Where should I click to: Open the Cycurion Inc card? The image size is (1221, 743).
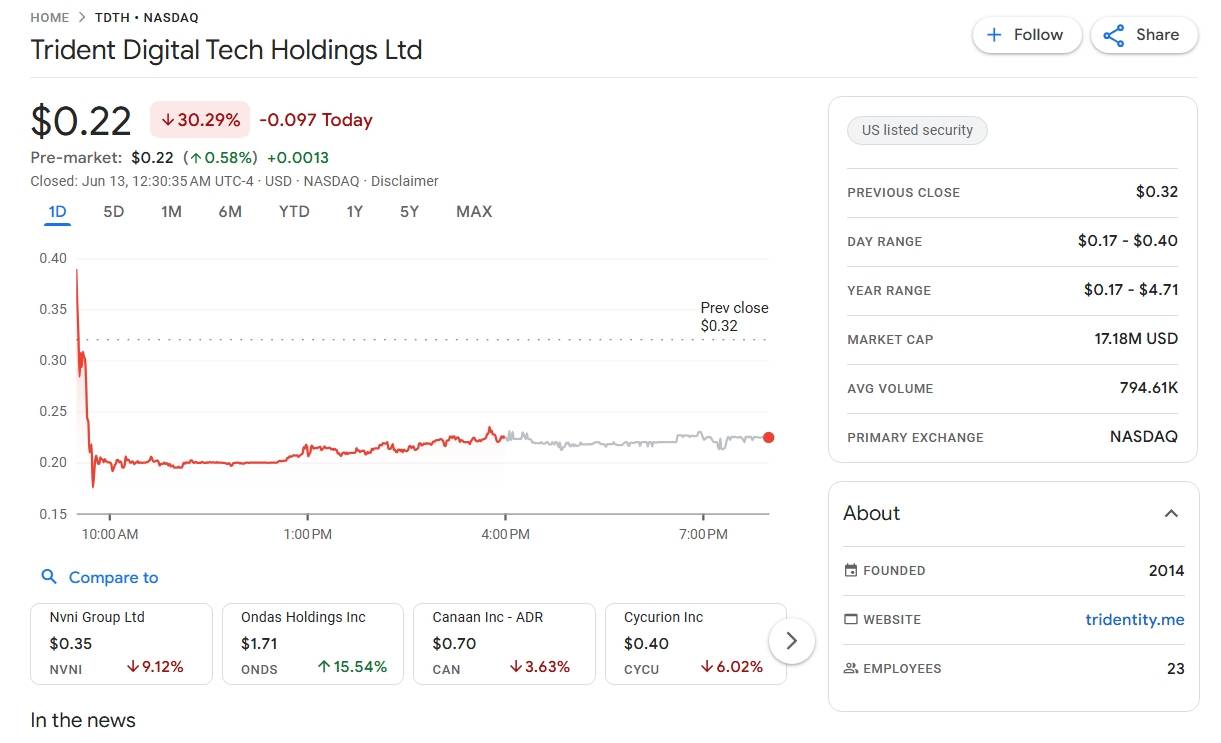(696, 644)
